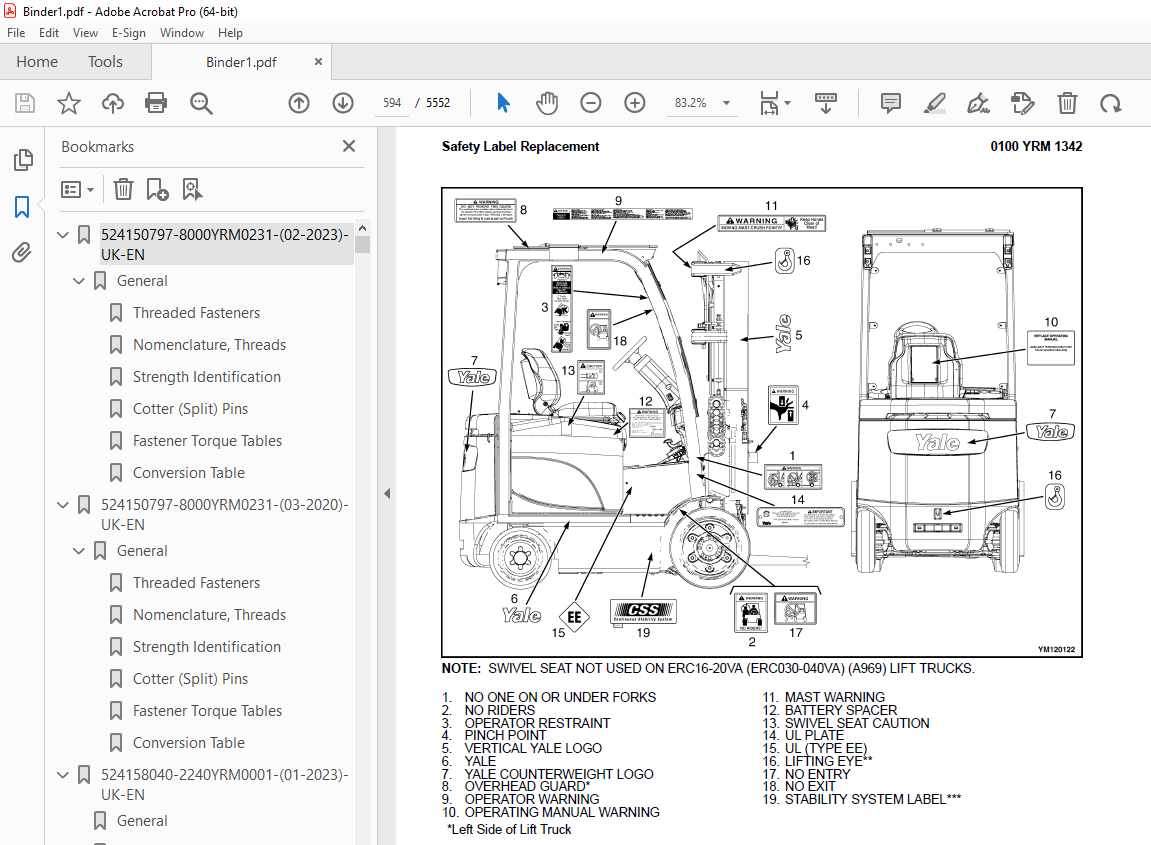Activate the Hand pan tool

pyautogui.click(x=547, y=103)
